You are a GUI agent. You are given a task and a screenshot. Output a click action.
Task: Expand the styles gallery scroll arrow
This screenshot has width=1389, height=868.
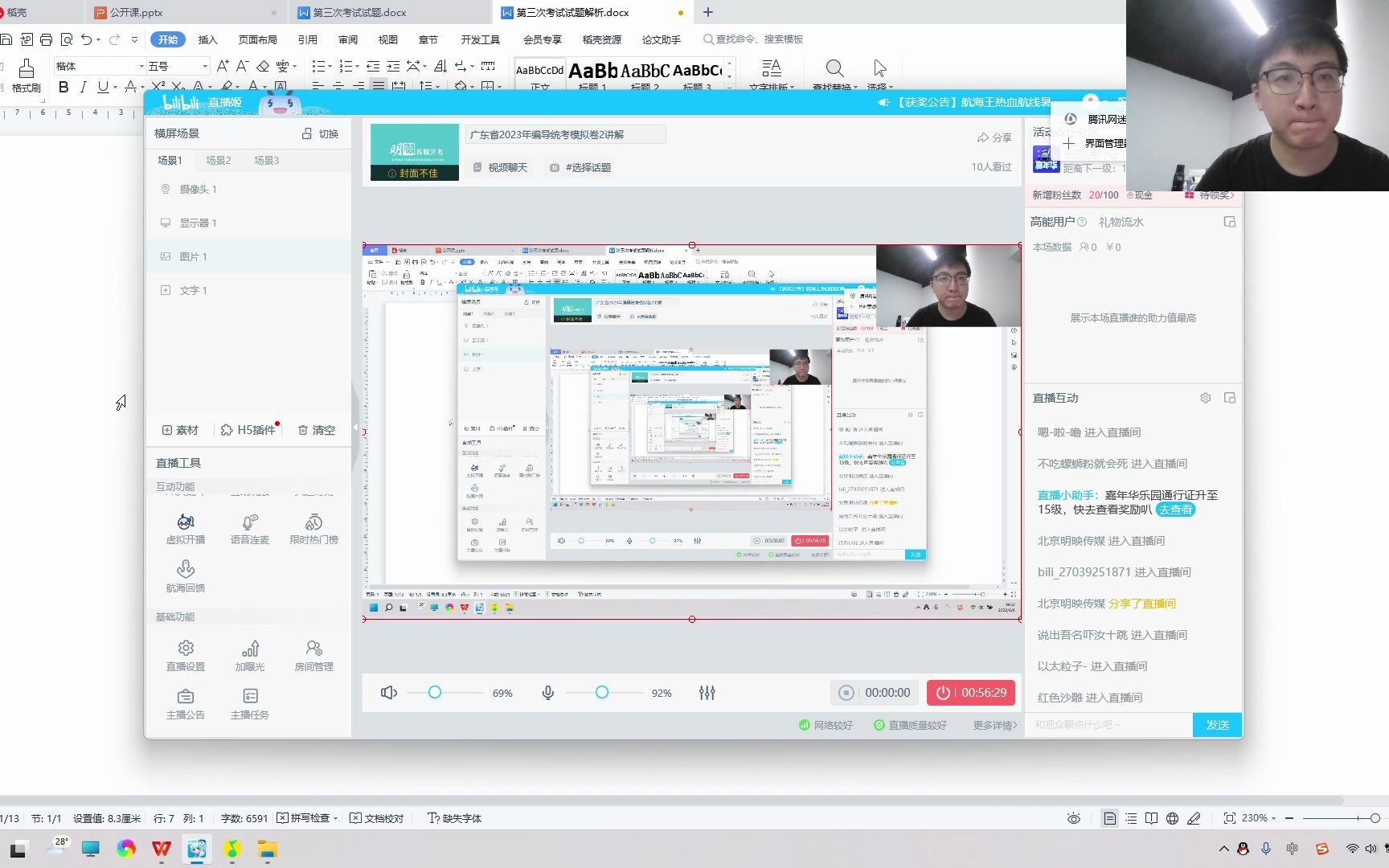[x=730, y=87]
